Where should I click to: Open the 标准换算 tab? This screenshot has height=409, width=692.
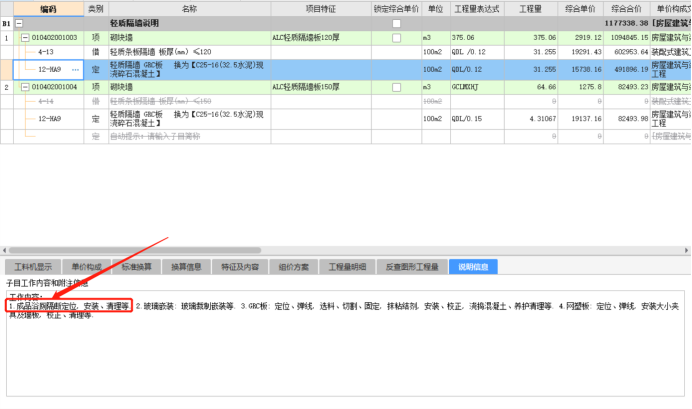pos(136,266)
